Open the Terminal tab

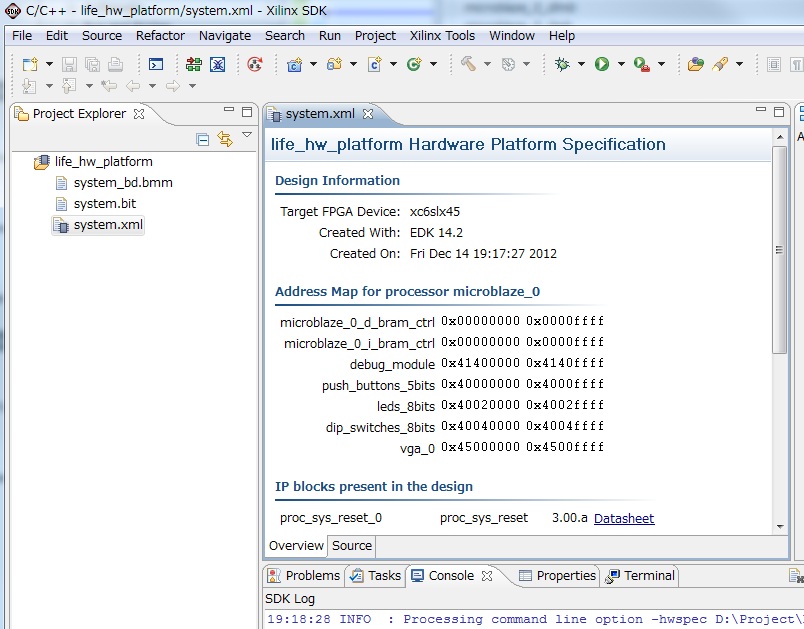point(640,576)
